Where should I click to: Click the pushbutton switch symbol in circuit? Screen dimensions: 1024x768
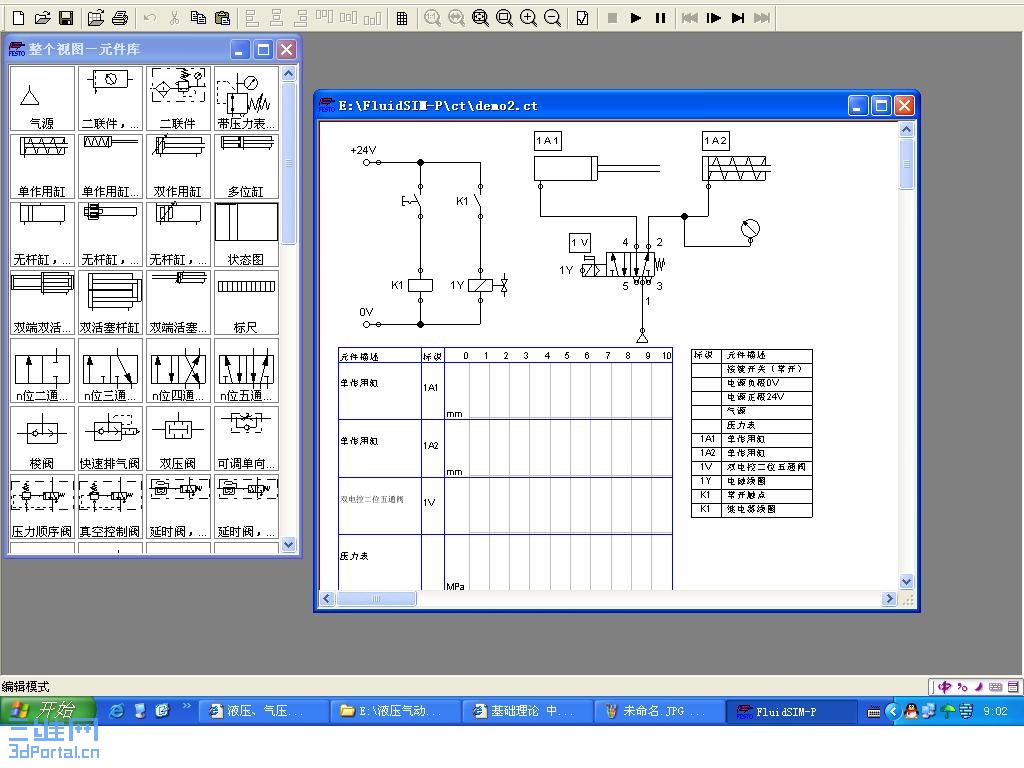(x=411, y=201)
